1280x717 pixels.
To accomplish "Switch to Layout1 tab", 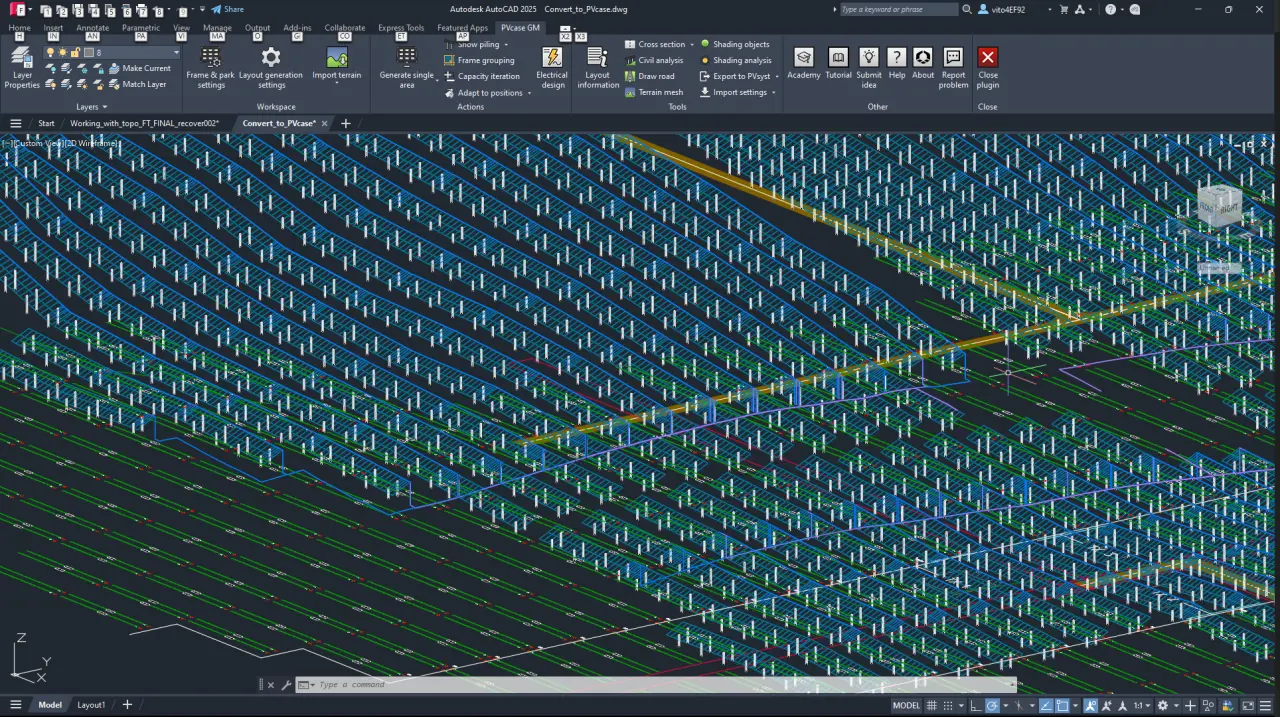I will pyautogui.click(x=91, y=705).
